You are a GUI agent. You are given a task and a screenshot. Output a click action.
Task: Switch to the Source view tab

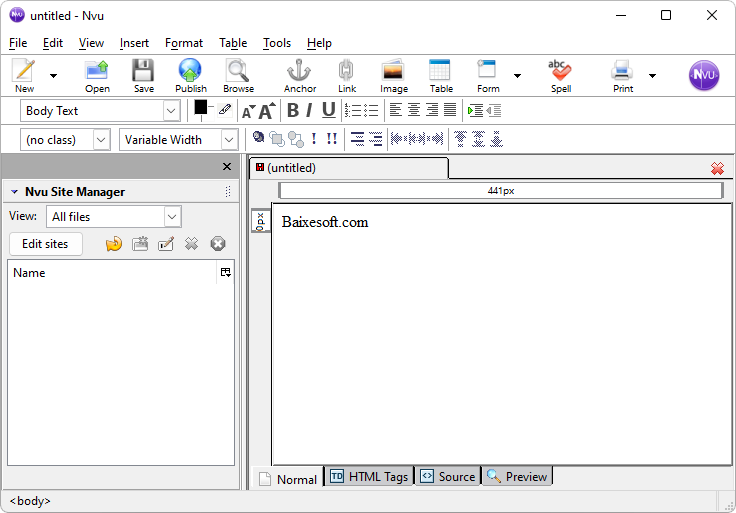coord(447,477)
